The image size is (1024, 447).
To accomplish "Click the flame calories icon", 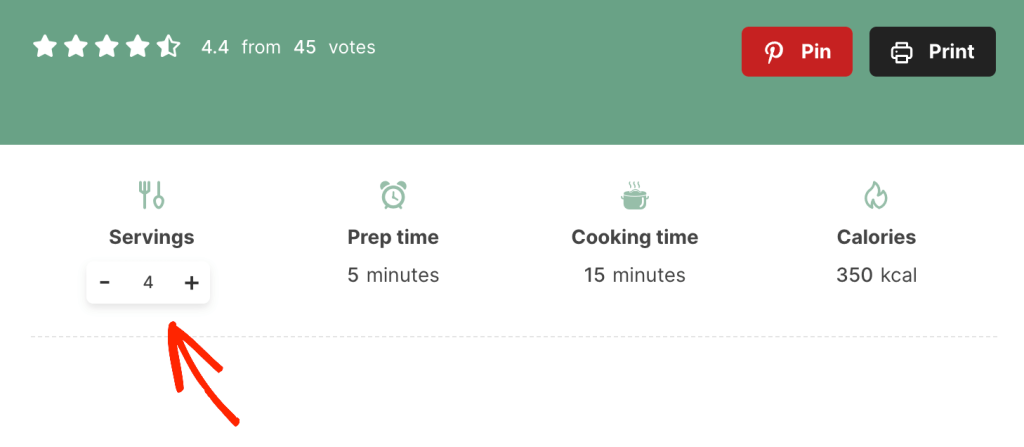I will (876, 195).
